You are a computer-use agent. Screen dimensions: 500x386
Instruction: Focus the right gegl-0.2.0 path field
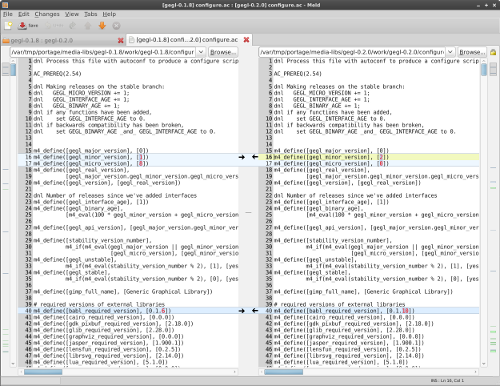click(352, 52)
